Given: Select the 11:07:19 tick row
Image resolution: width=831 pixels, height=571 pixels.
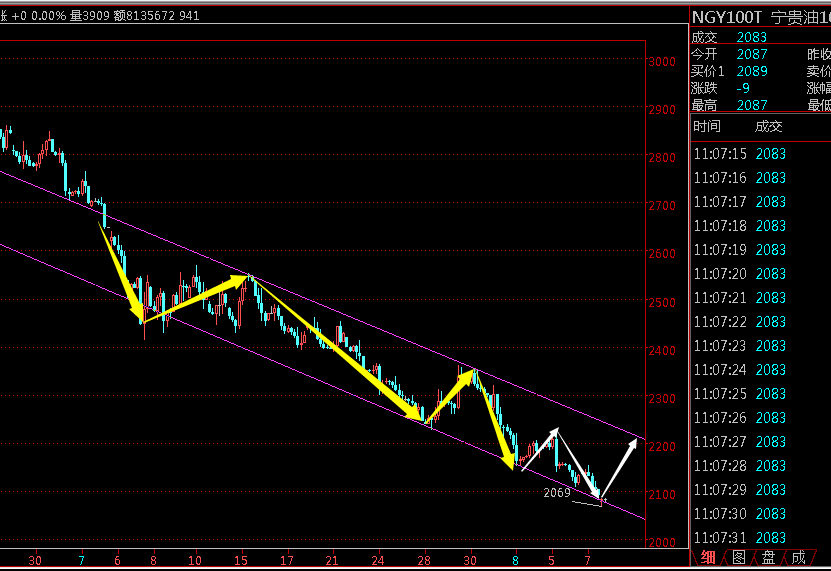Looking at the screenshot, I should [x=740, y=250].
